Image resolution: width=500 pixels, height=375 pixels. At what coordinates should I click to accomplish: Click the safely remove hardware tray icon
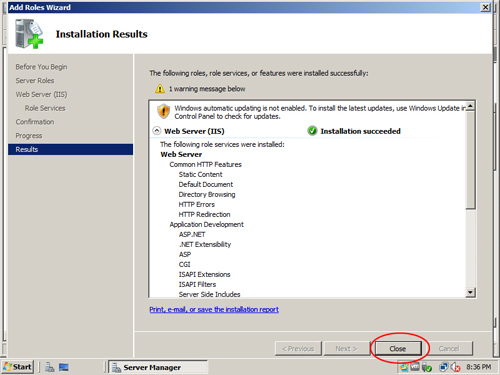click(427, 367)
